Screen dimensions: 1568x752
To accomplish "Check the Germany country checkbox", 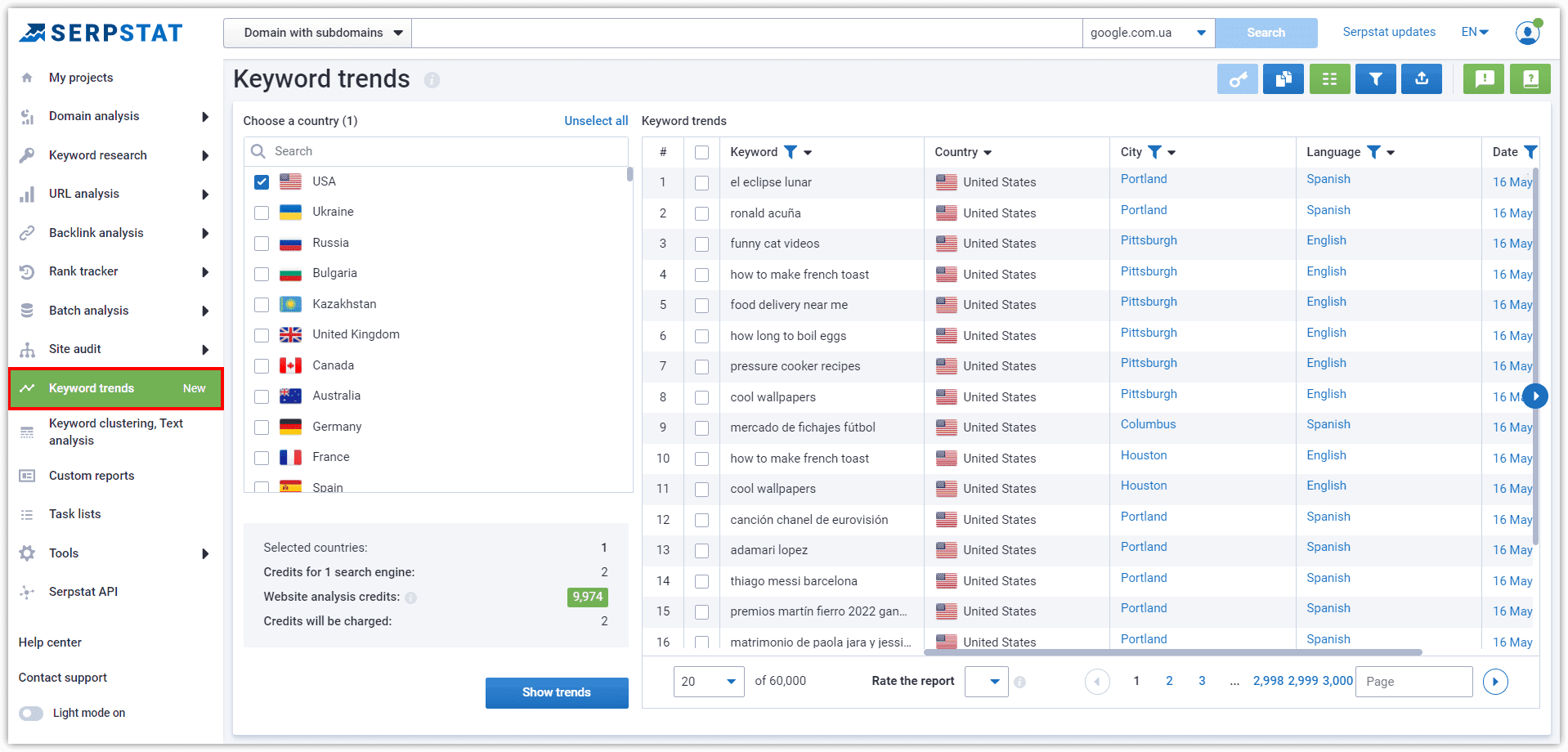I will [x=262, y=427].
